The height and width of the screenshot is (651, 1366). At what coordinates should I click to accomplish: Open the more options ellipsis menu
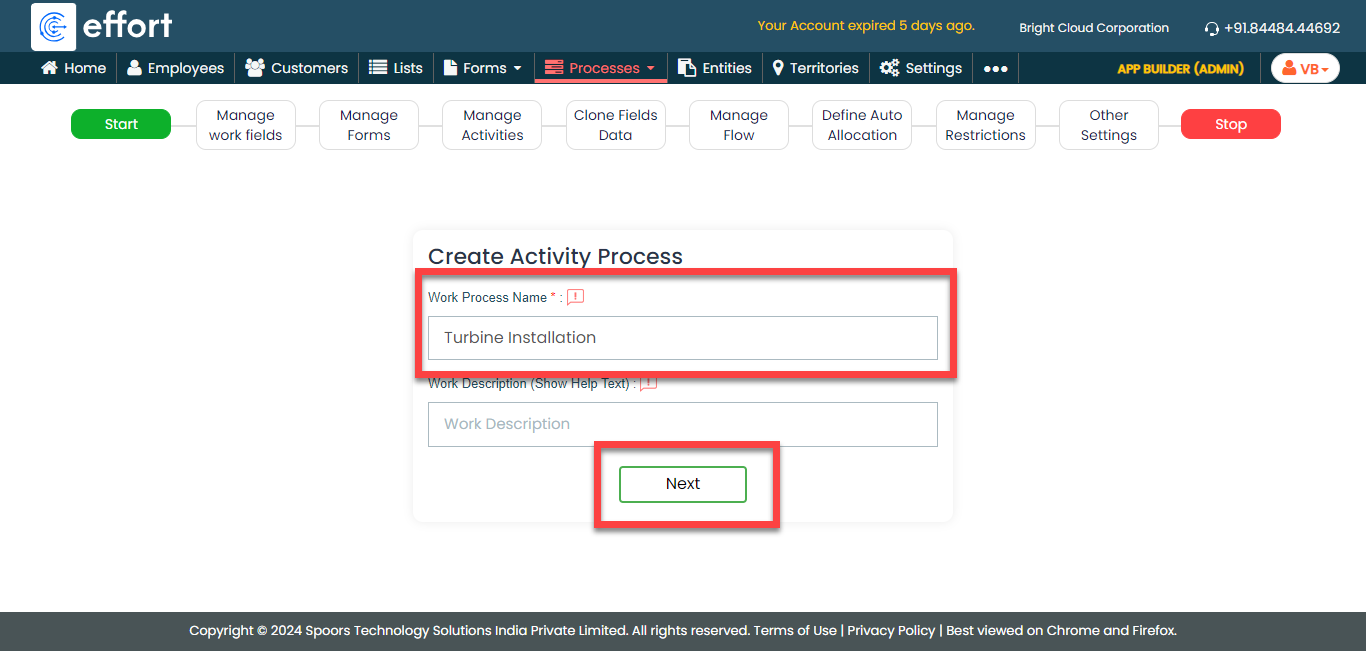tap(995, 68)
